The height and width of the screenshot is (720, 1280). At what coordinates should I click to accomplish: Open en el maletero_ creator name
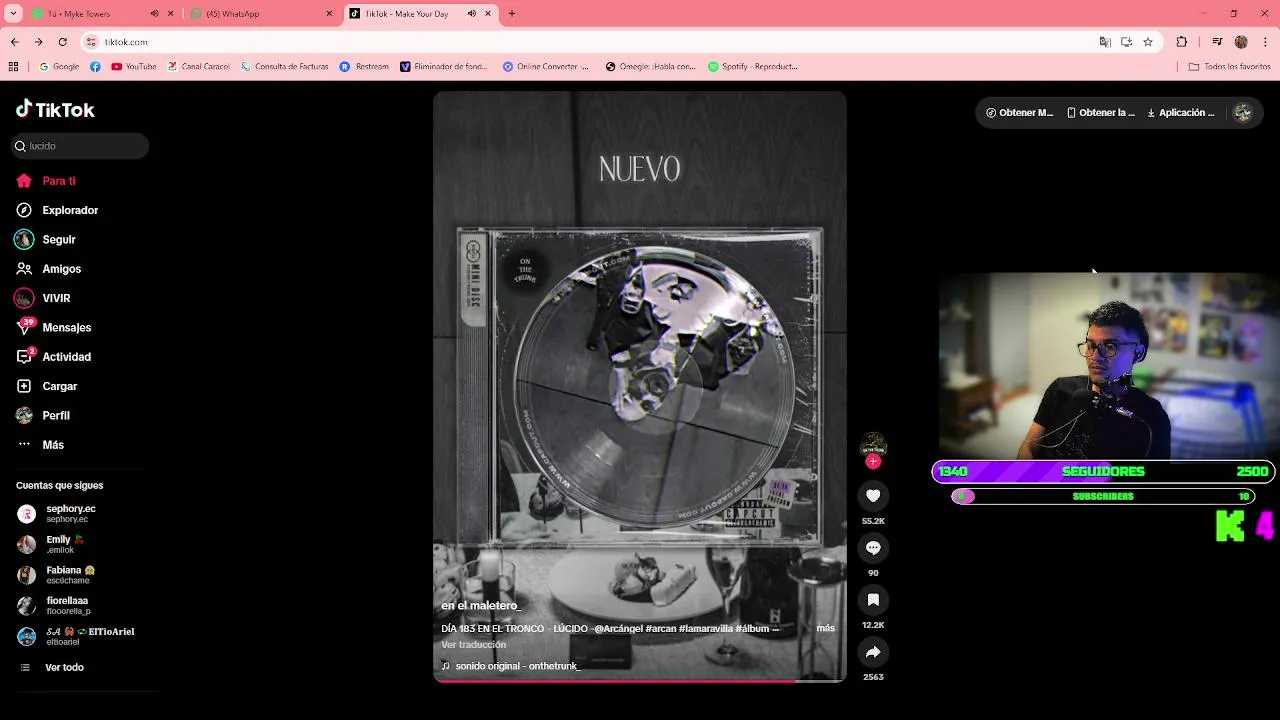click(481, 606)
